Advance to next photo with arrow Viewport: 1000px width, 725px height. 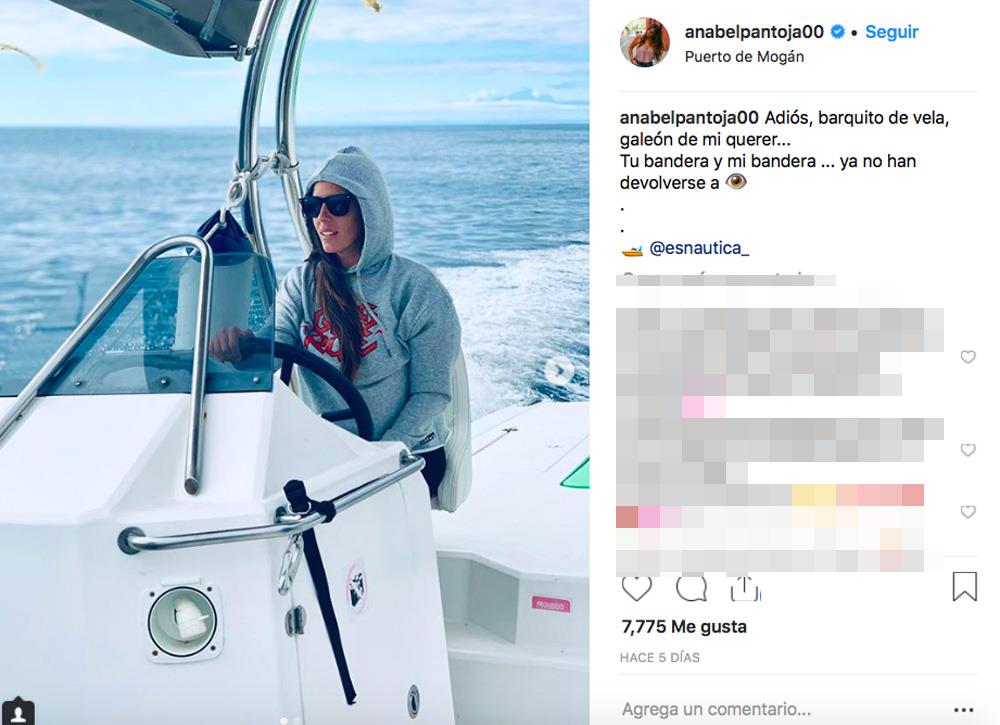tap(559, 370)
